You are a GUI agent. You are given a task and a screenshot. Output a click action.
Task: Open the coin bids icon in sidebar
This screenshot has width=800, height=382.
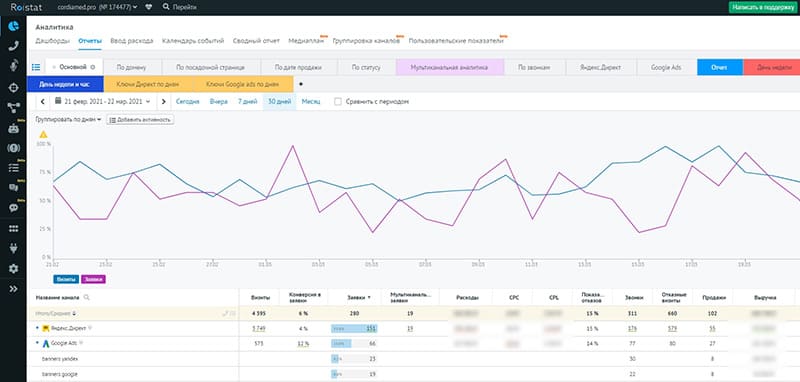13,148
